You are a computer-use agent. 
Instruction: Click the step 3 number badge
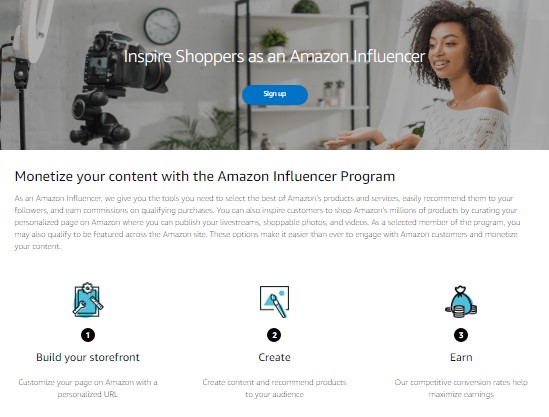pos(461,335)
